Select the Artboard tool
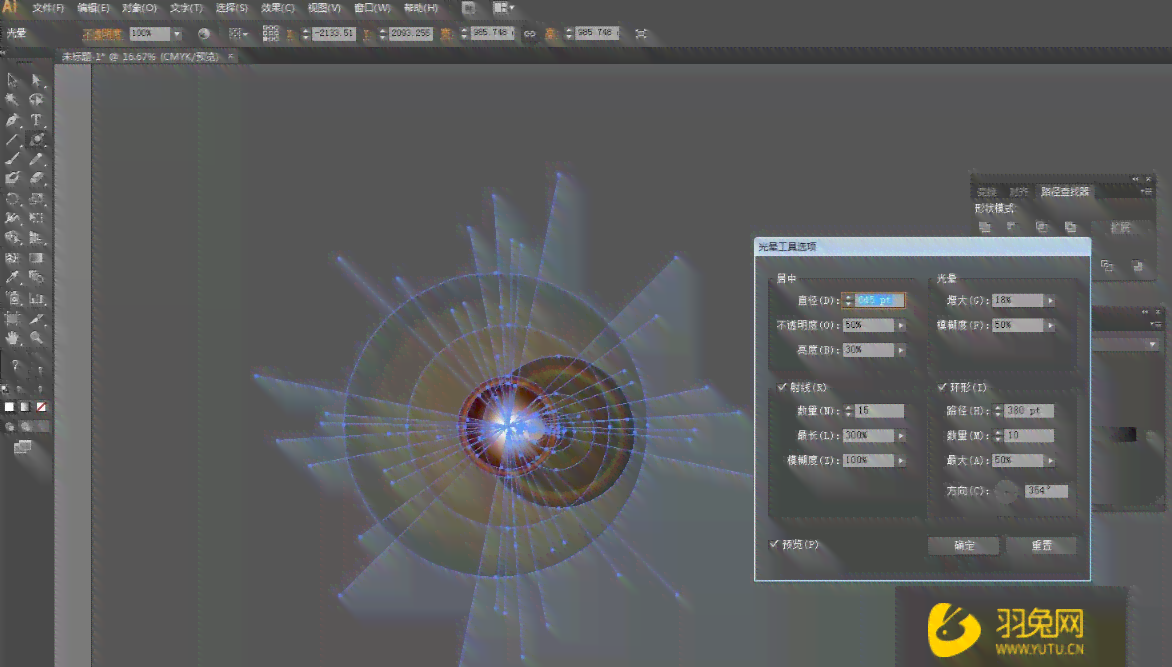 click(x=13, y=319)
